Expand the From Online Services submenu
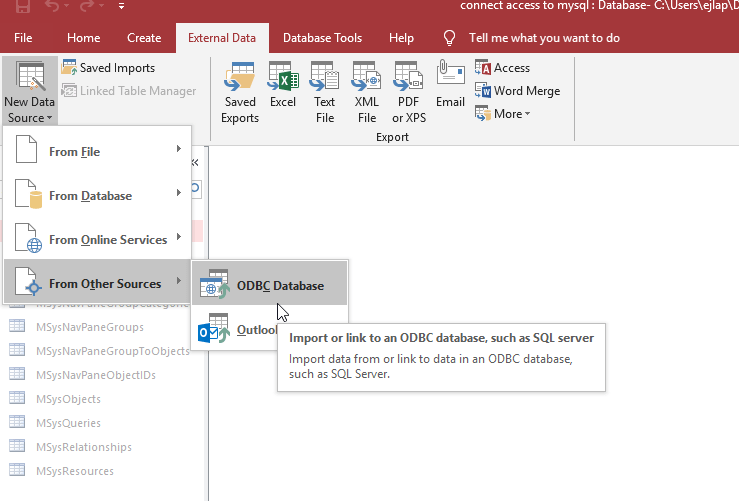This screenshot has width=739, height=501. coord(97,239)
